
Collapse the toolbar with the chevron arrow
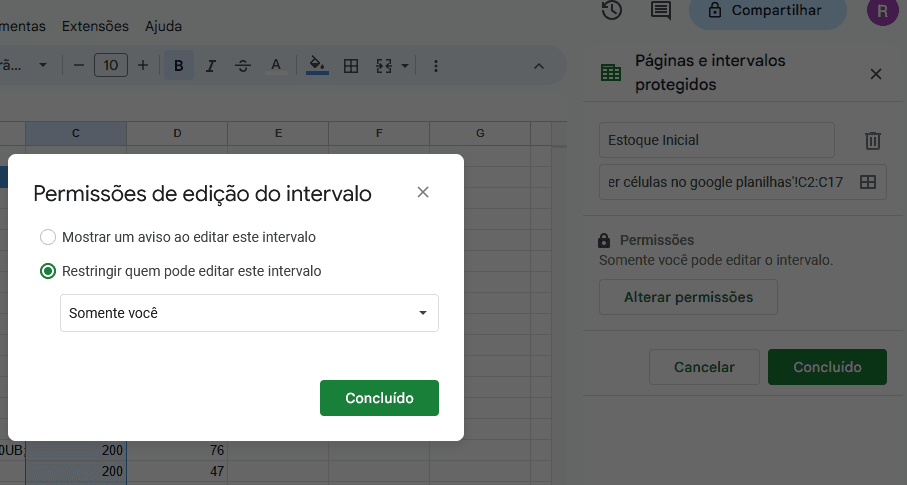(x=538, y=66)
